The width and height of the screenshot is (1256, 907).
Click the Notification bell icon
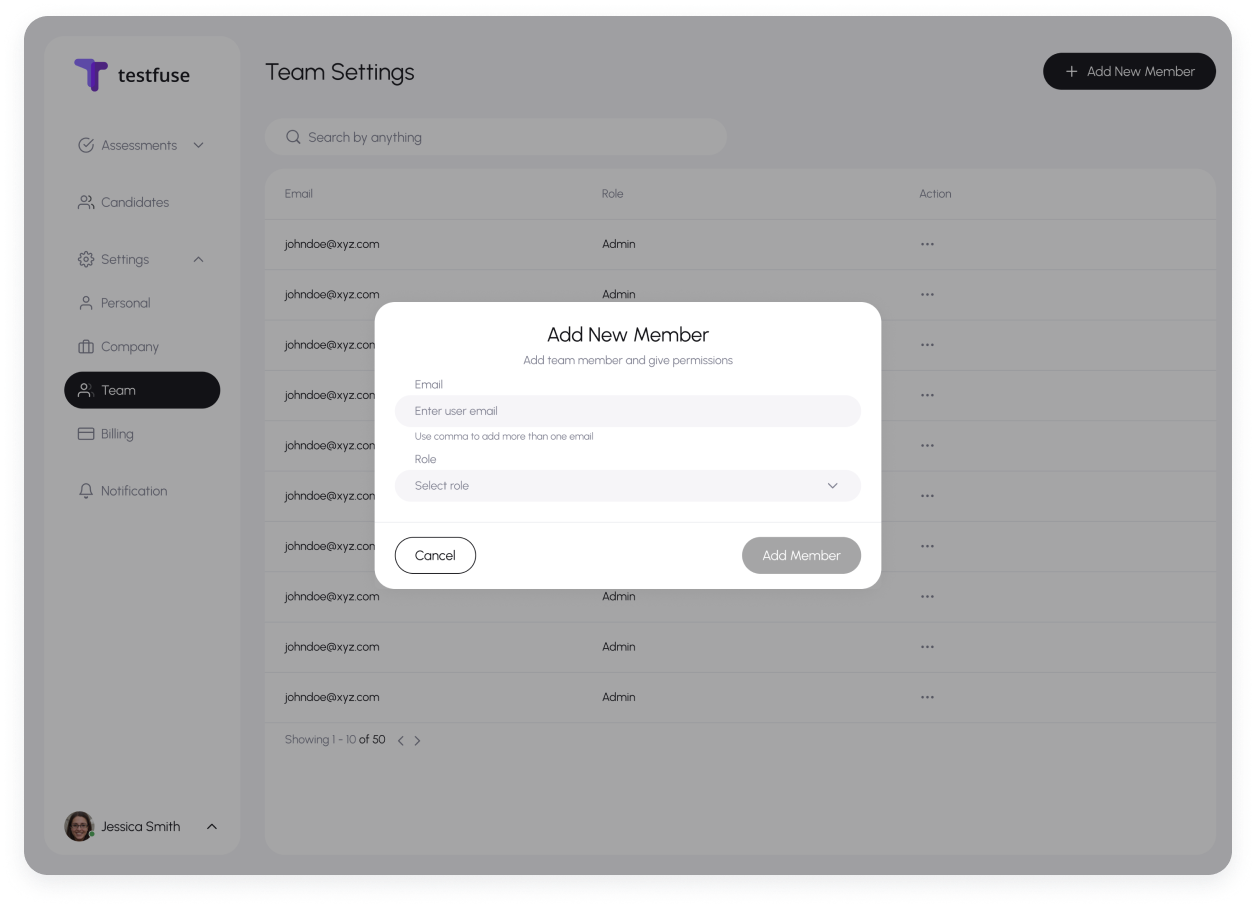point(86,491)
